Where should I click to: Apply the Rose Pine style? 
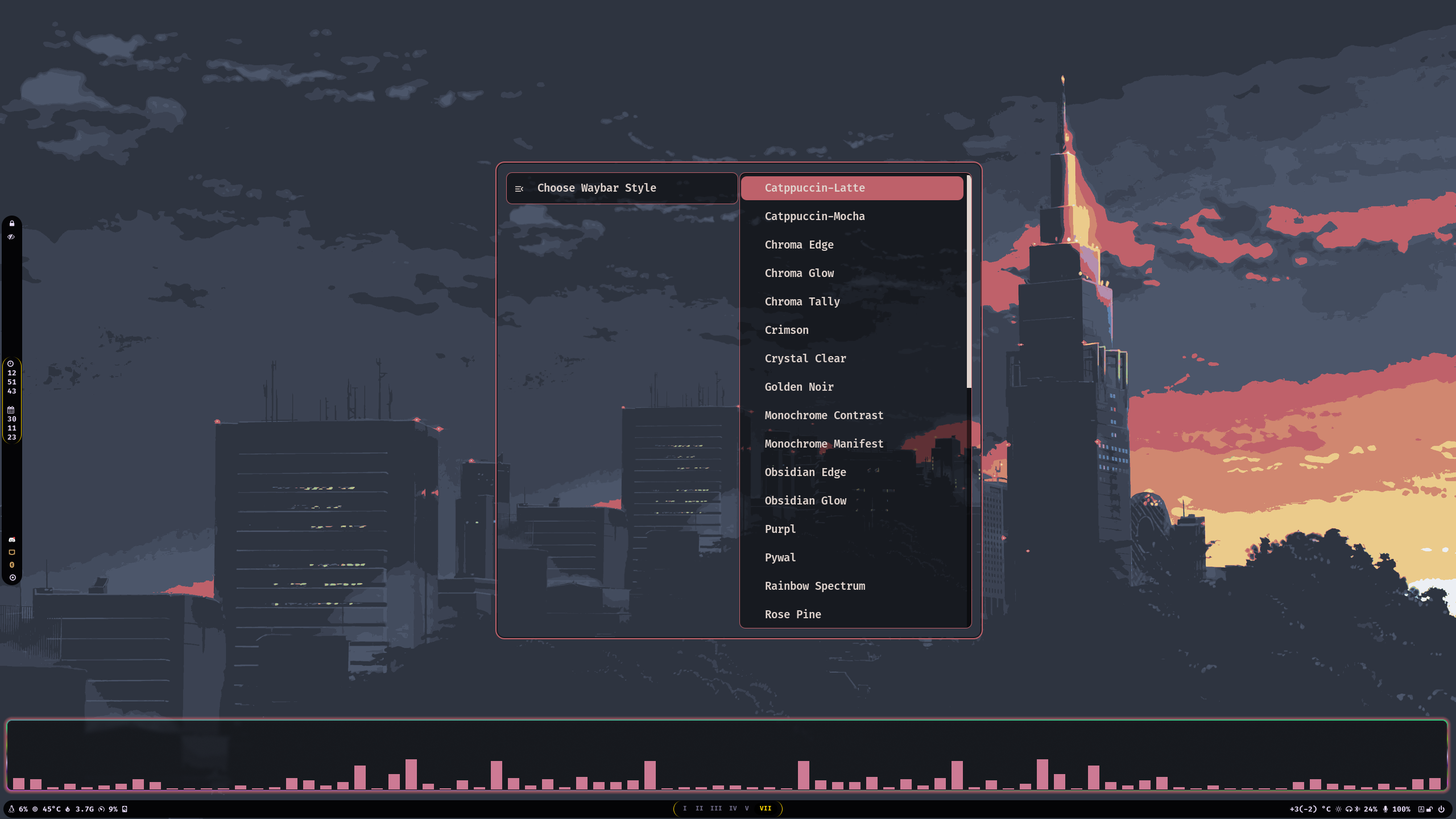coord(793,614)
